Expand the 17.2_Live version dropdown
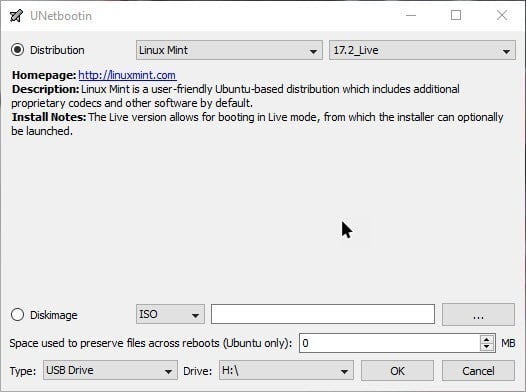This screenshot has width=526, height=392. 422,50
